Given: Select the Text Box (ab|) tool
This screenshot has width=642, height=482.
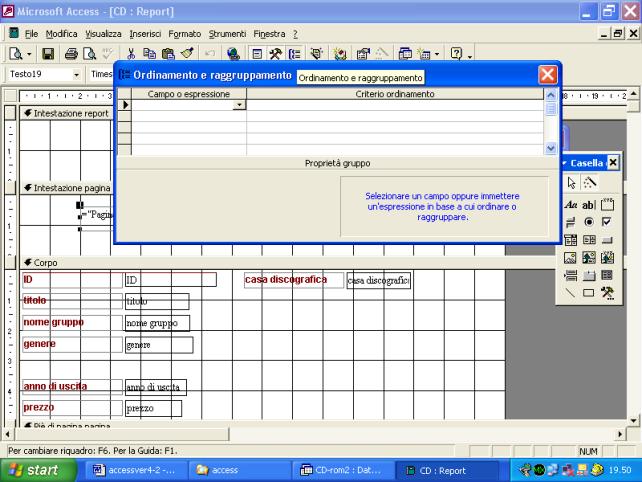Looking at the screenshot, I should 588,204.
